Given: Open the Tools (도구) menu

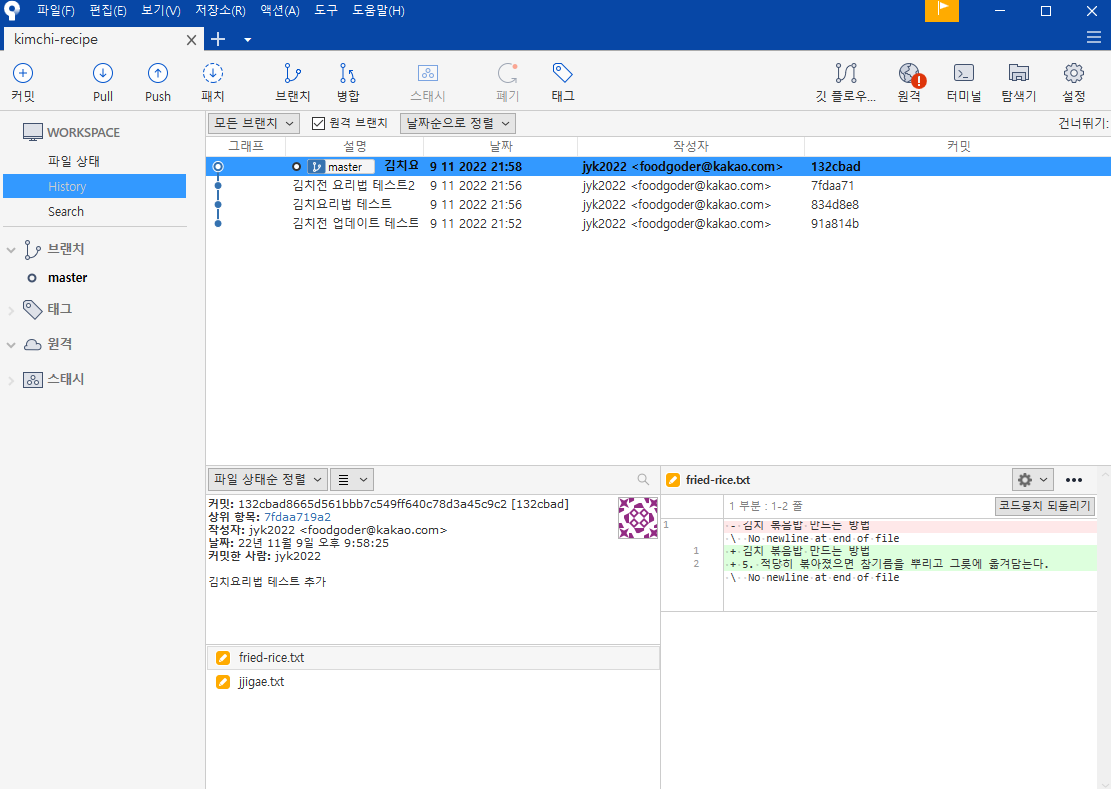Looking at the screenshot, I should (326, 11).
